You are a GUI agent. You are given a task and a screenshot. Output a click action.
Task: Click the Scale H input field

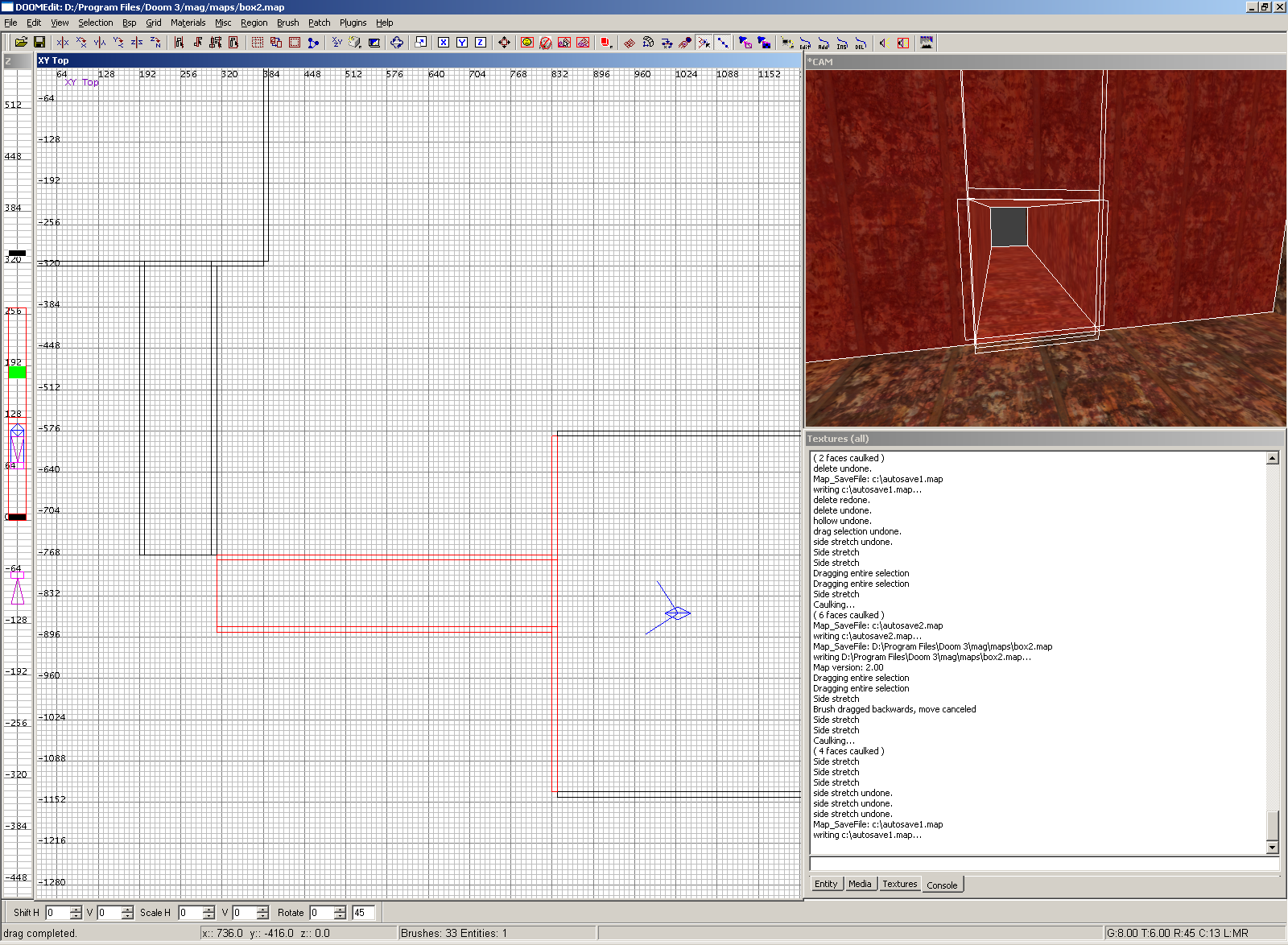(191, 913)
